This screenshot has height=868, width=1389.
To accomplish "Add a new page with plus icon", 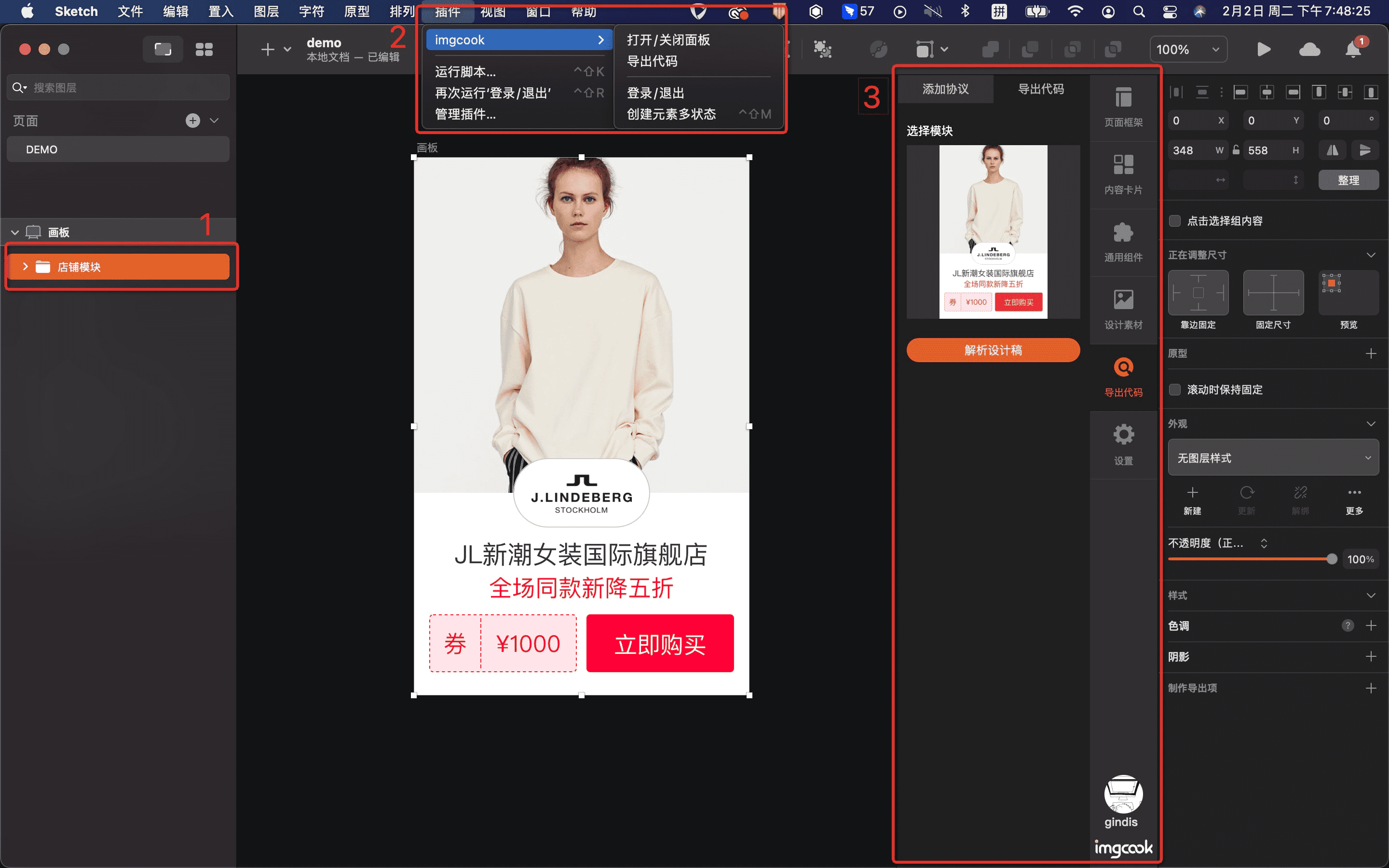I will pos(193,121).
